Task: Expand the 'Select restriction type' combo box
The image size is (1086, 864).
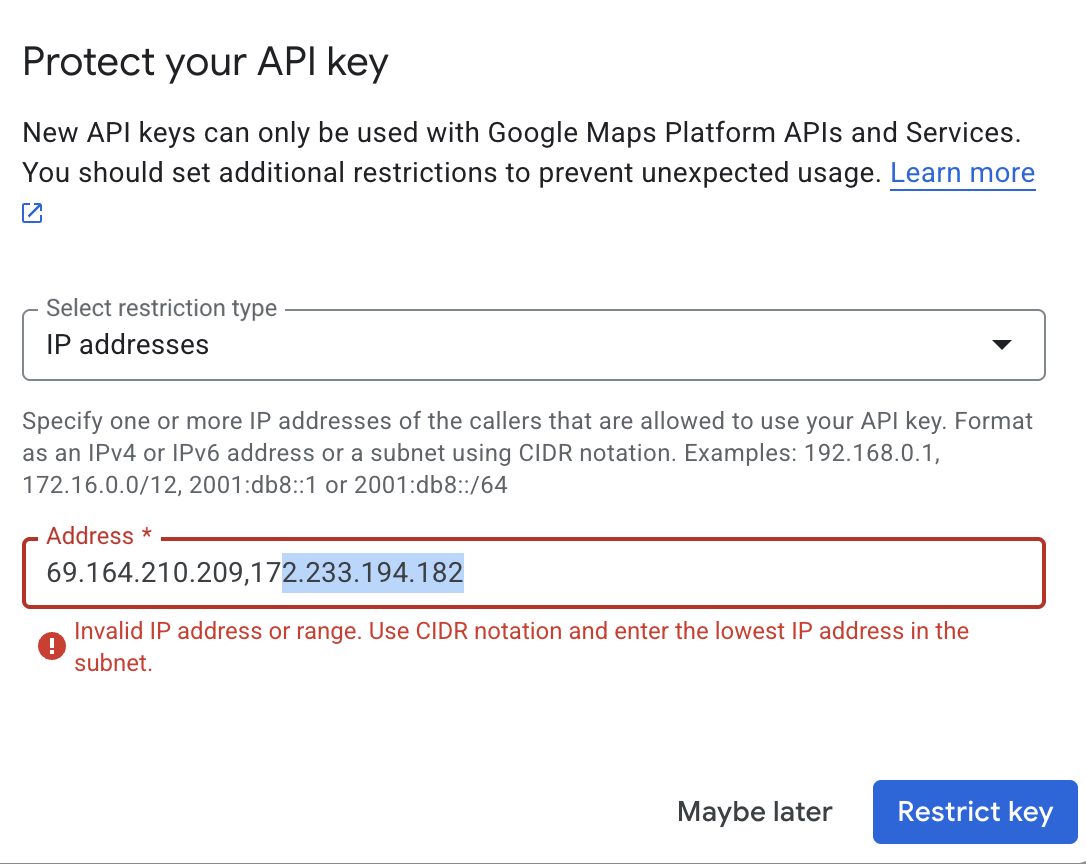Action: pyautogui.click(x=533, y=344)
